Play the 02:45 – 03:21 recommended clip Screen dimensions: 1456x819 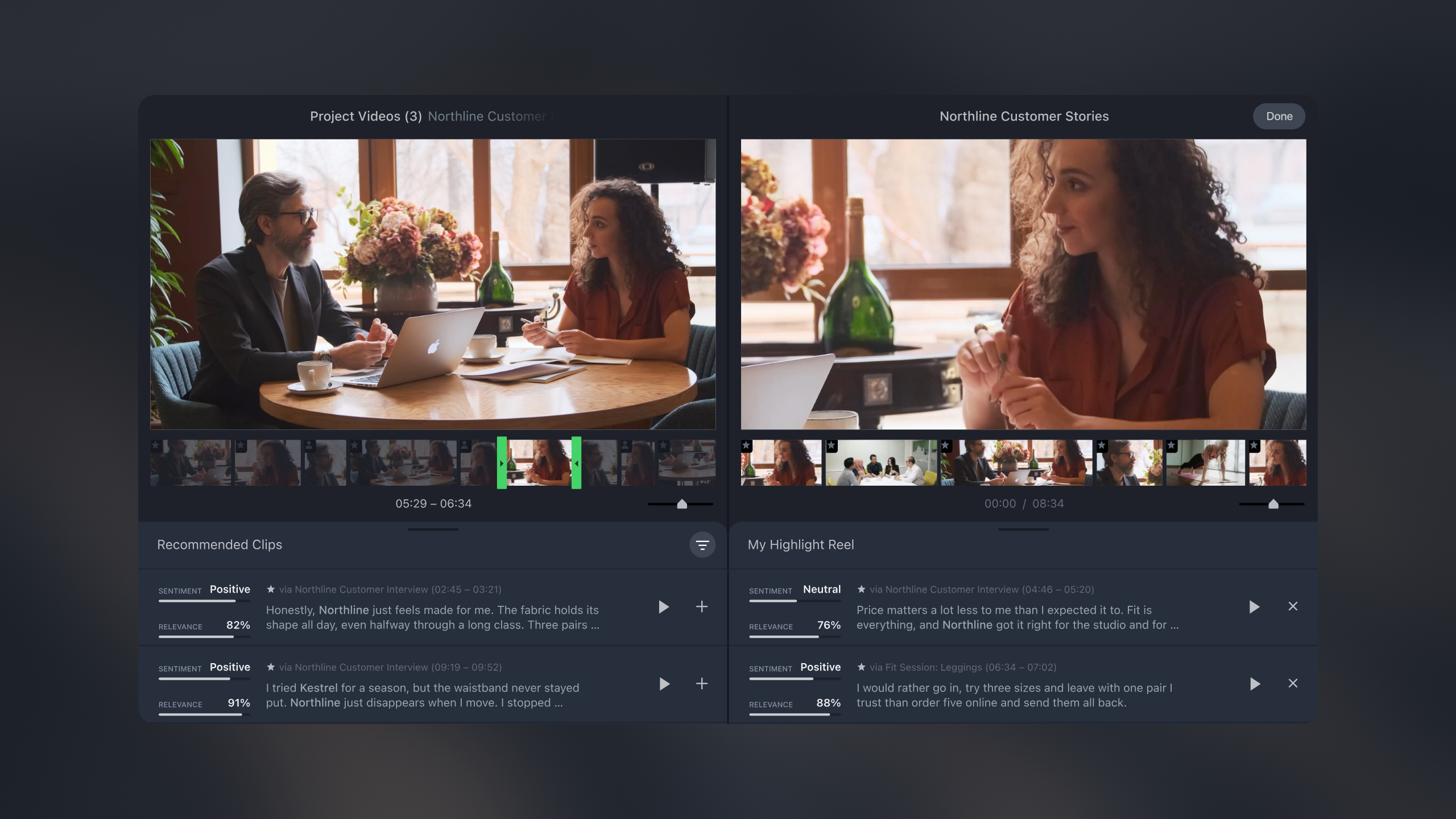(x=664, y=607)
